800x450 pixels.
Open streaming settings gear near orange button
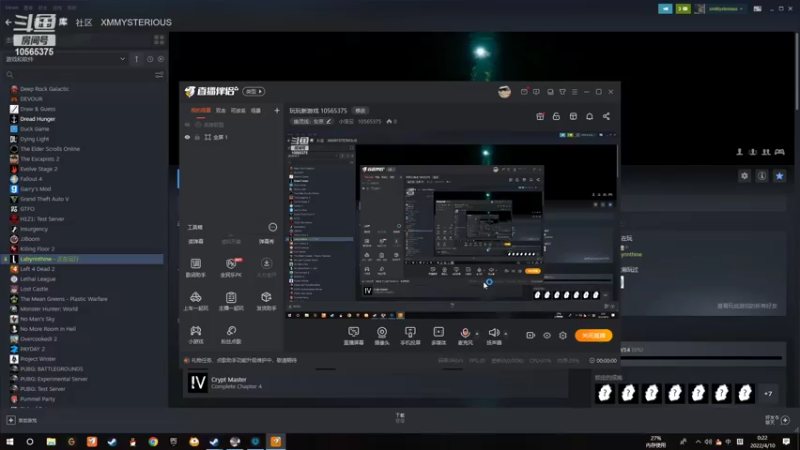click(563, 335)
